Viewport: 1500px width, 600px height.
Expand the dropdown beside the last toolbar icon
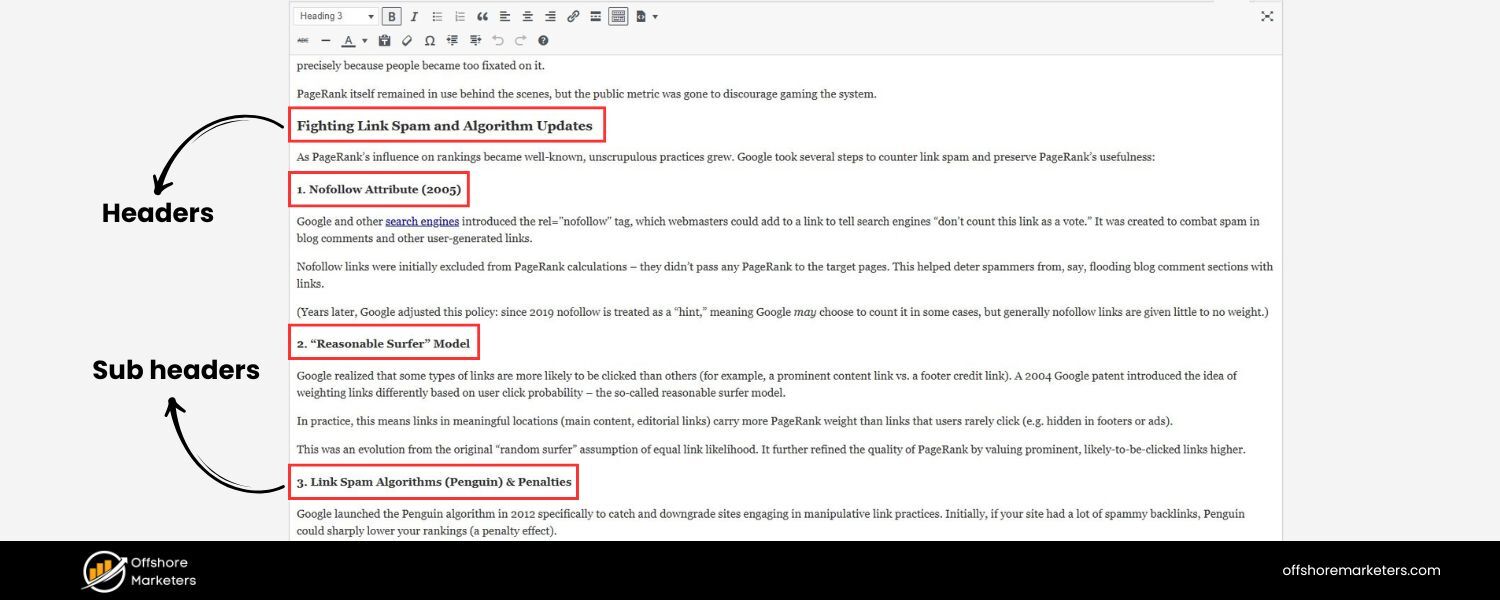(x=655, y=16)
